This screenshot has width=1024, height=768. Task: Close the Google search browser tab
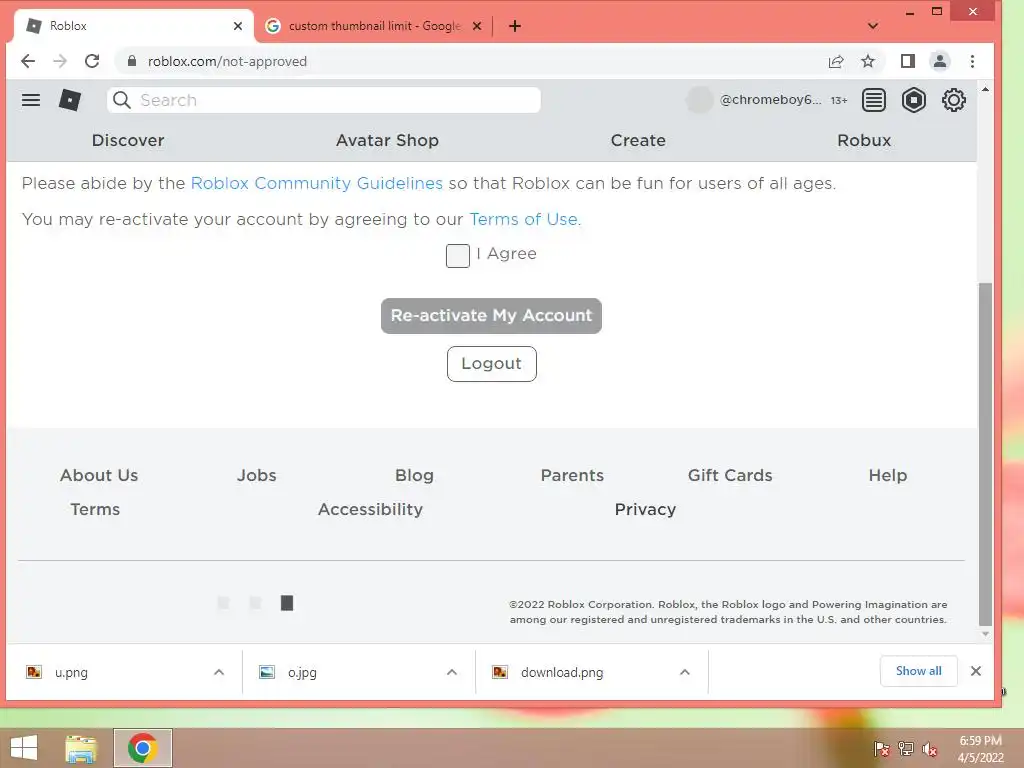click(477, 26)
